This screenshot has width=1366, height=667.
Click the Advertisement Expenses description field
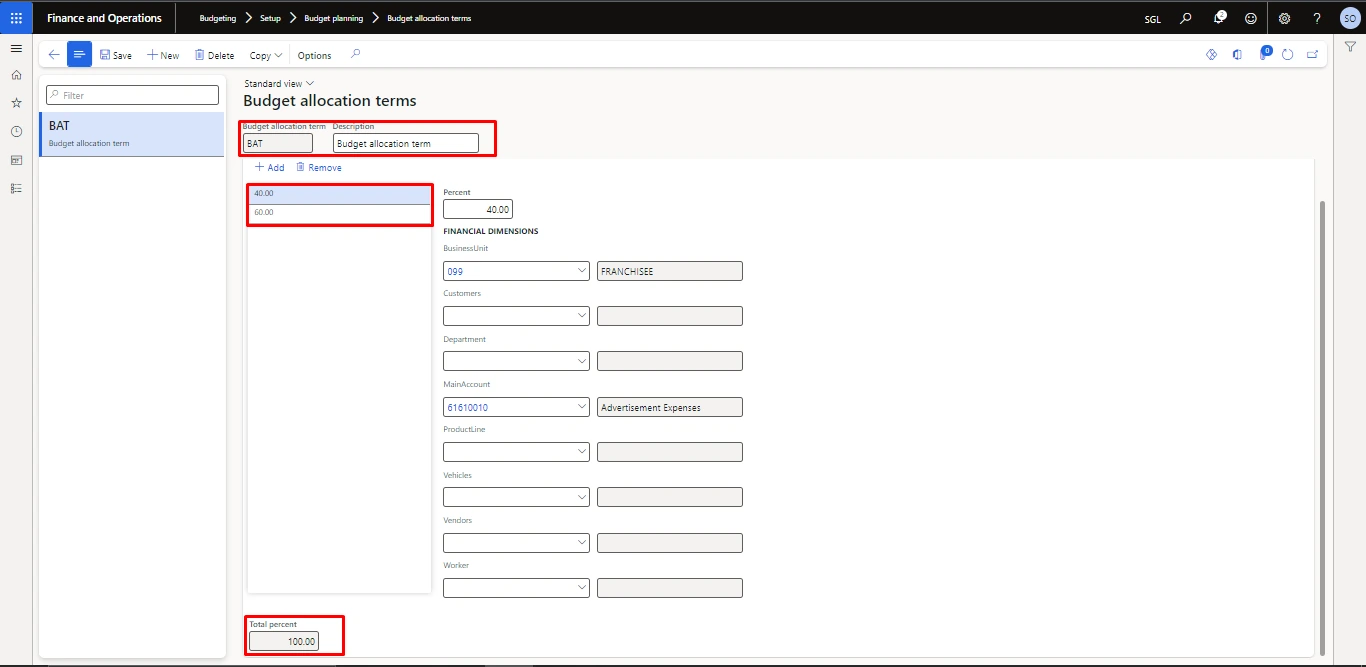point(670,407)
